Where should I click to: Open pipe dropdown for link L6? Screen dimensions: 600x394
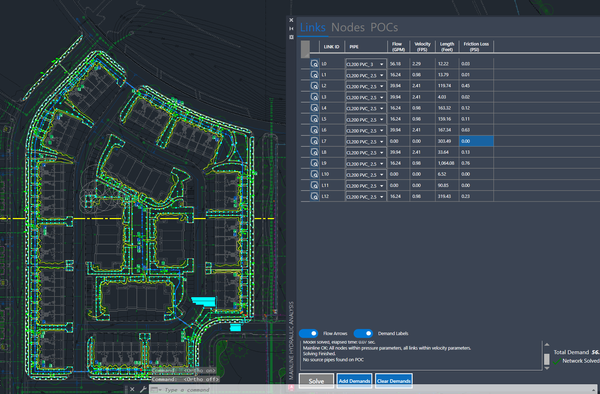[381, 131]
